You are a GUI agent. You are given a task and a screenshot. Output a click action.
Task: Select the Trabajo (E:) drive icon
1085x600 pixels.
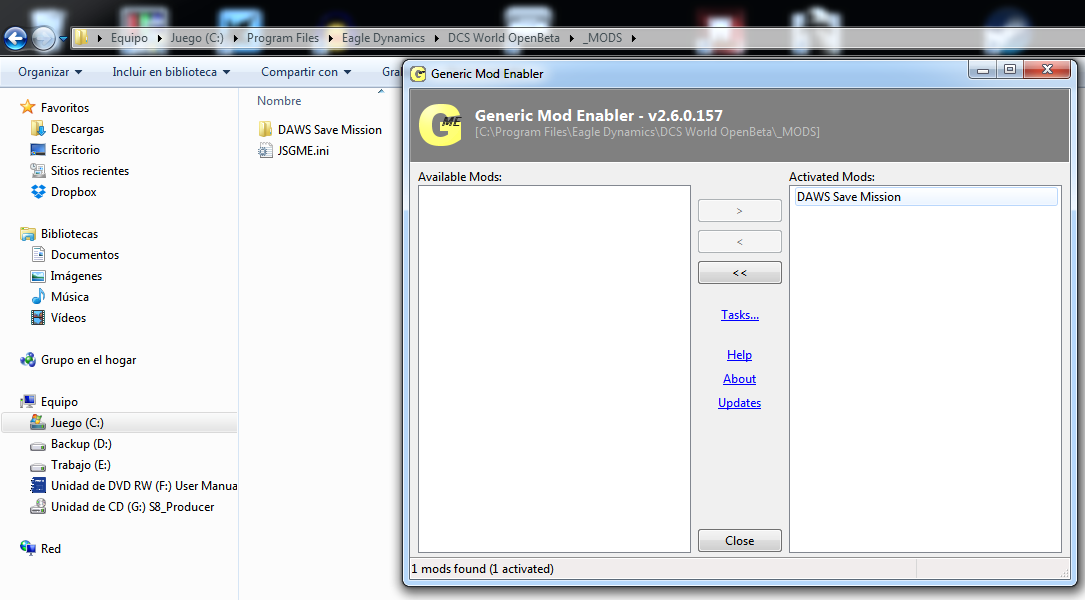pos(38,466)
